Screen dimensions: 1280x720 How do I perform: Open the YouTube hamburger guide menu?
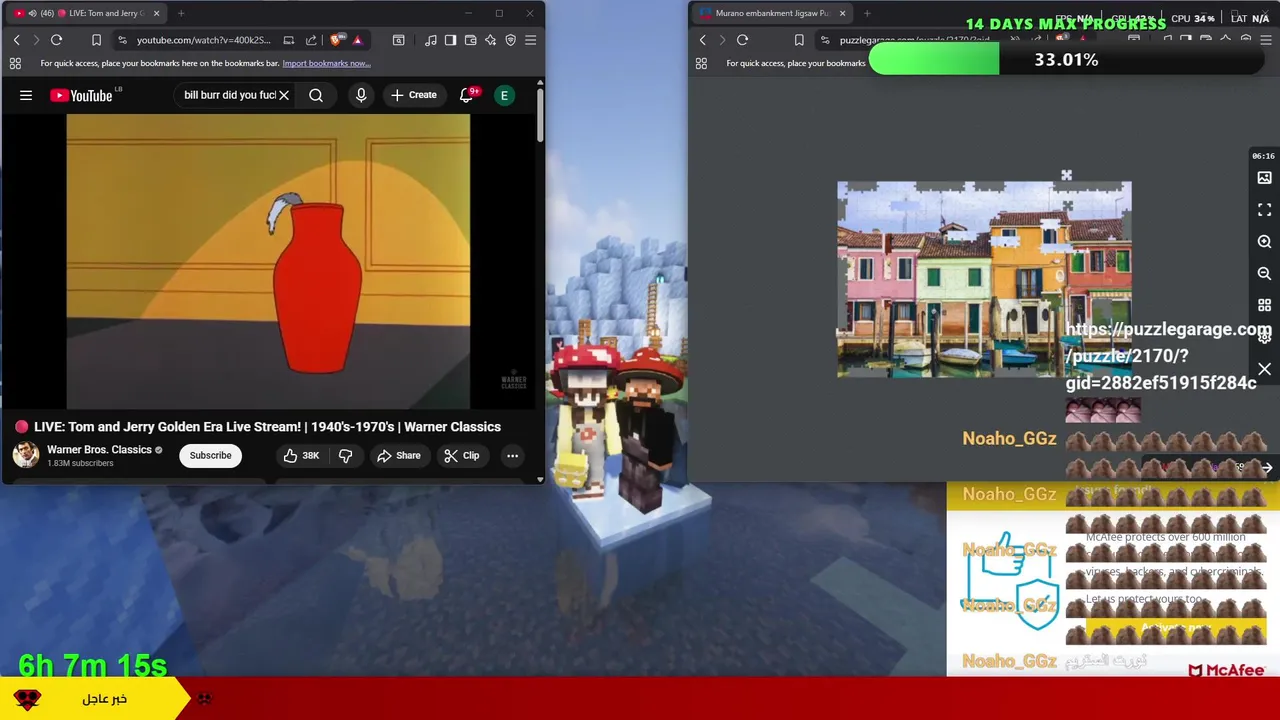pos(26,95)
